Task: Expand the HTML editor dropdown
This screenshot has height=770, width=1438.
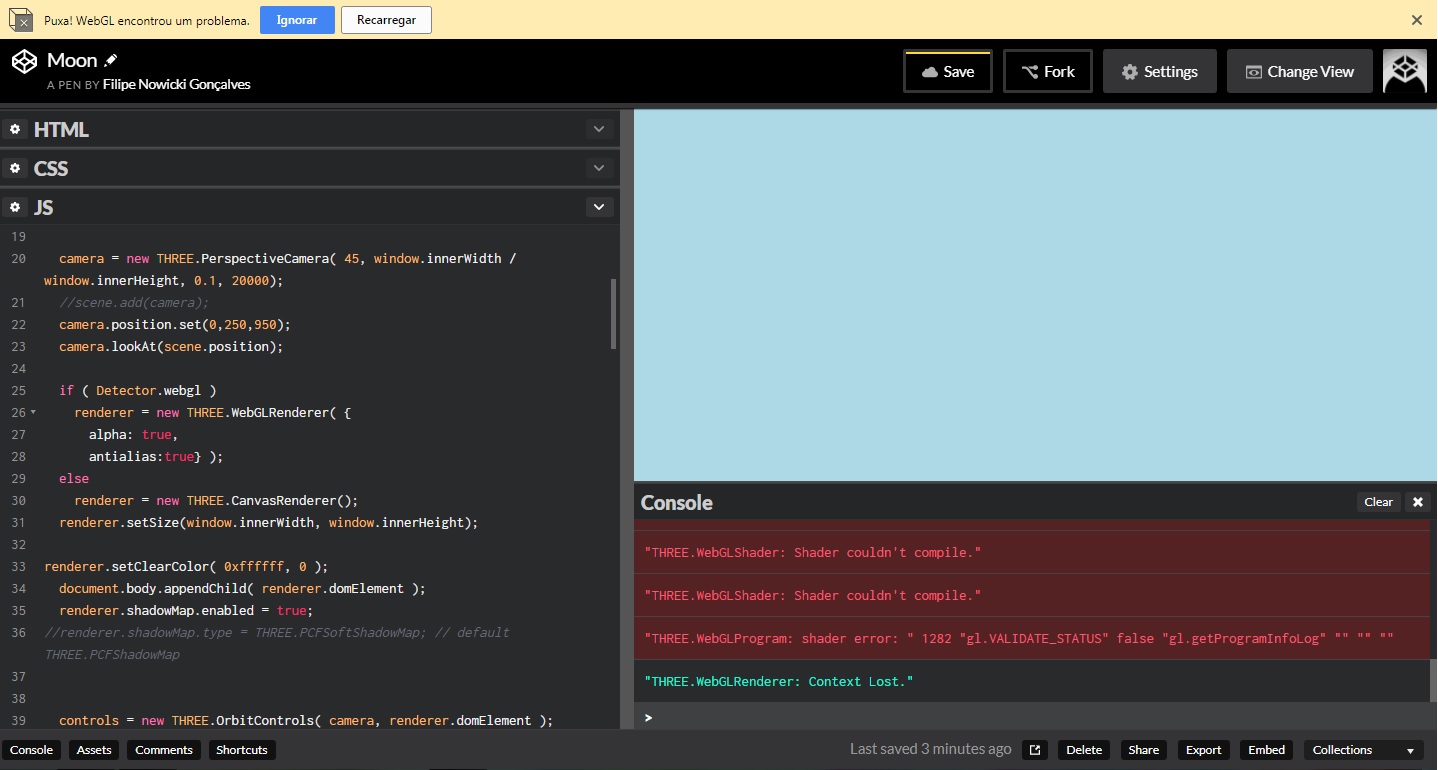Action: 598,129
